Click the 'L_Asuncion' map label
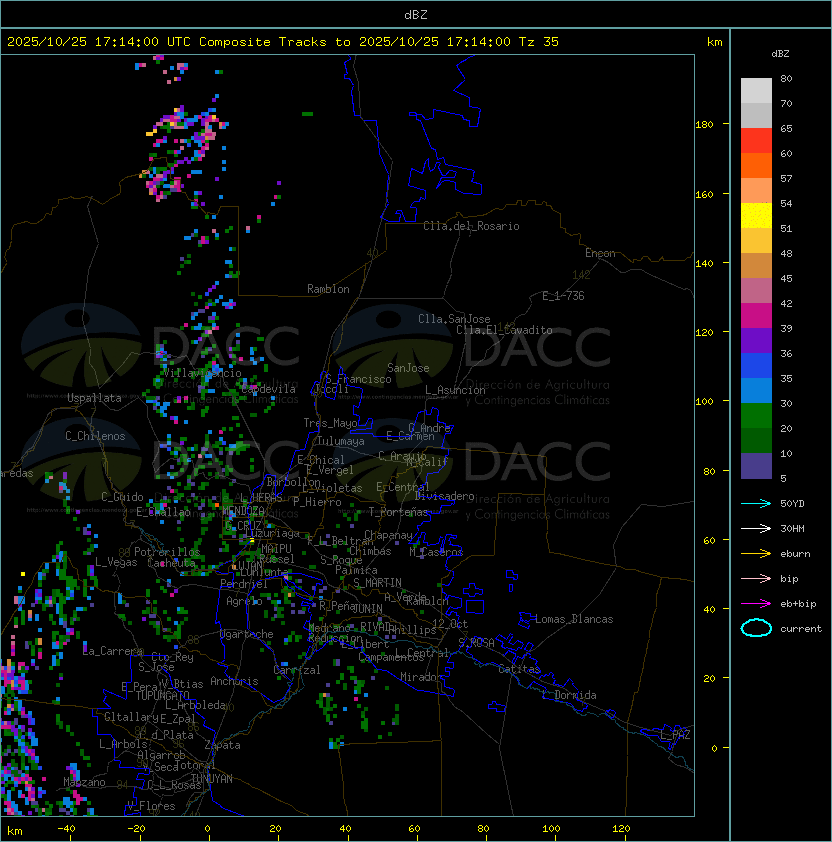Viewport: 832px width, 842px height. coord(455,390)
